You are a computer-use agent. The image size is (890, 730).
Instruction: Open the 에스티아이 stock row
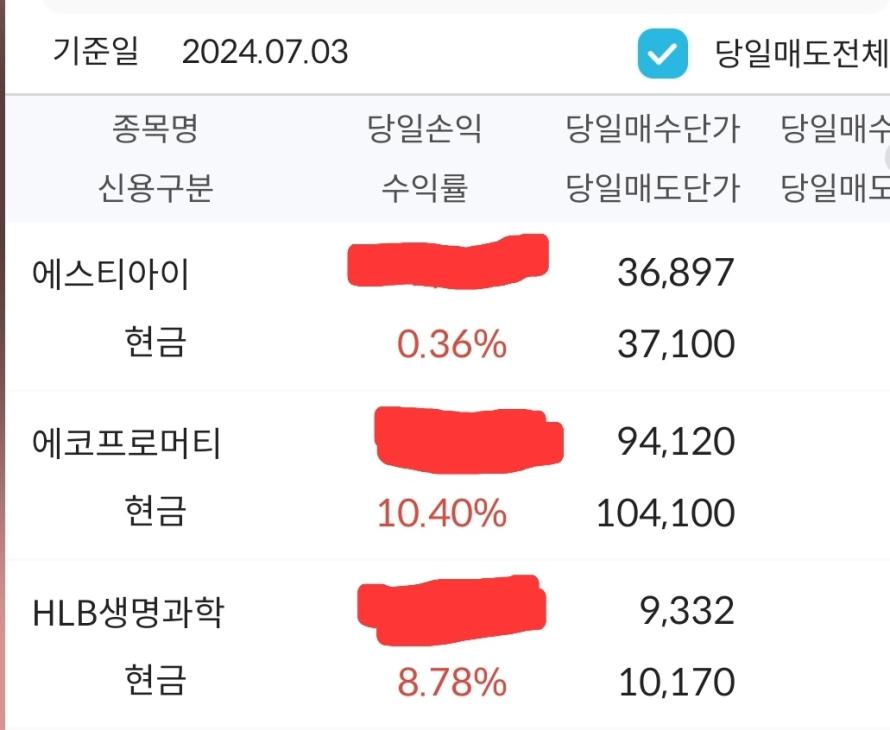(110, 273)
